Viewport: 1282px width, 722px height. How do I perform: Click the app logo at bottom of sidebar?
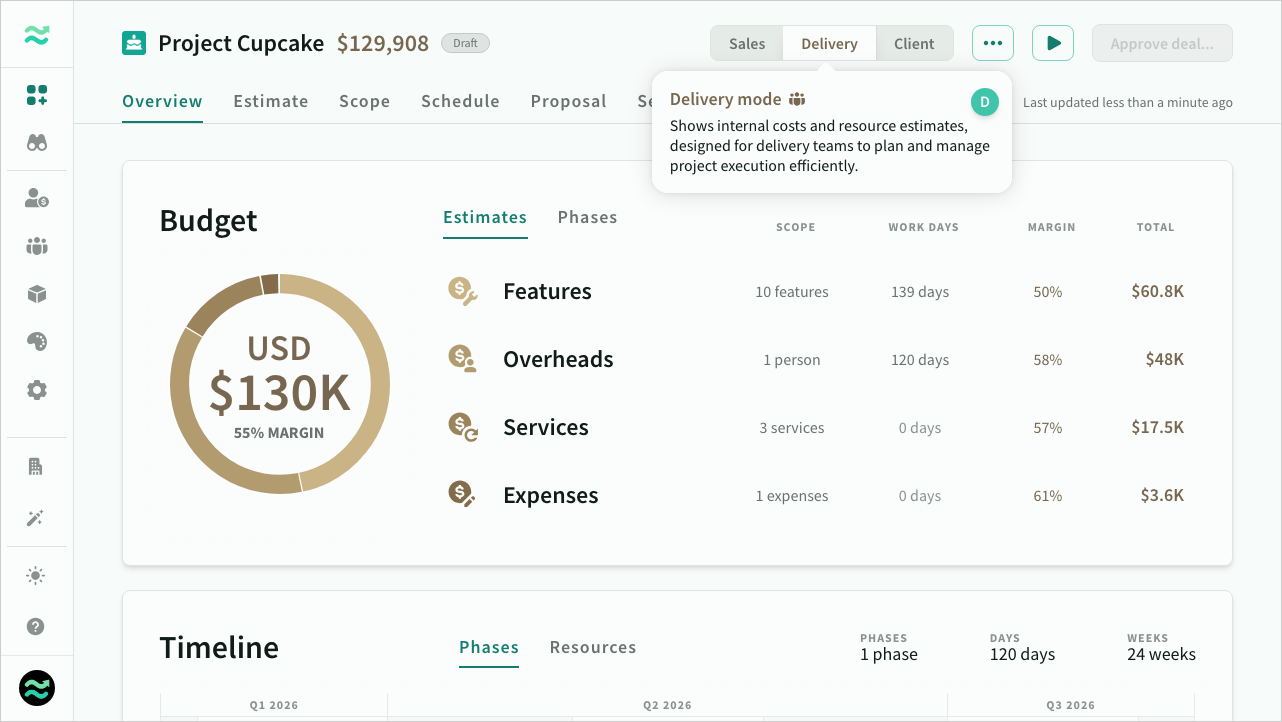(x=36, y=688)
